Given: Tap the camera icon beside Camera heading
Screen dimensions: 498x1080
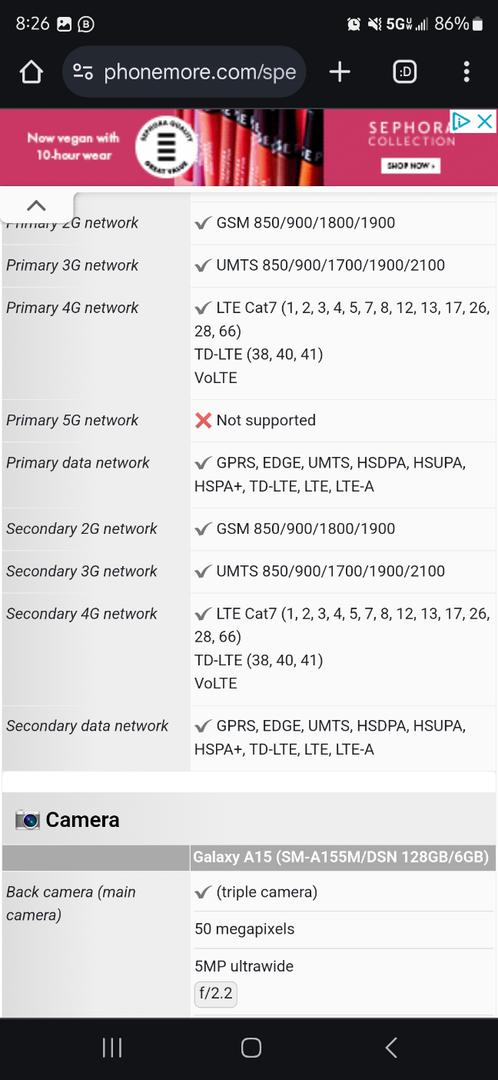Looking at the screenshot, I should click(x=28, y=820).
